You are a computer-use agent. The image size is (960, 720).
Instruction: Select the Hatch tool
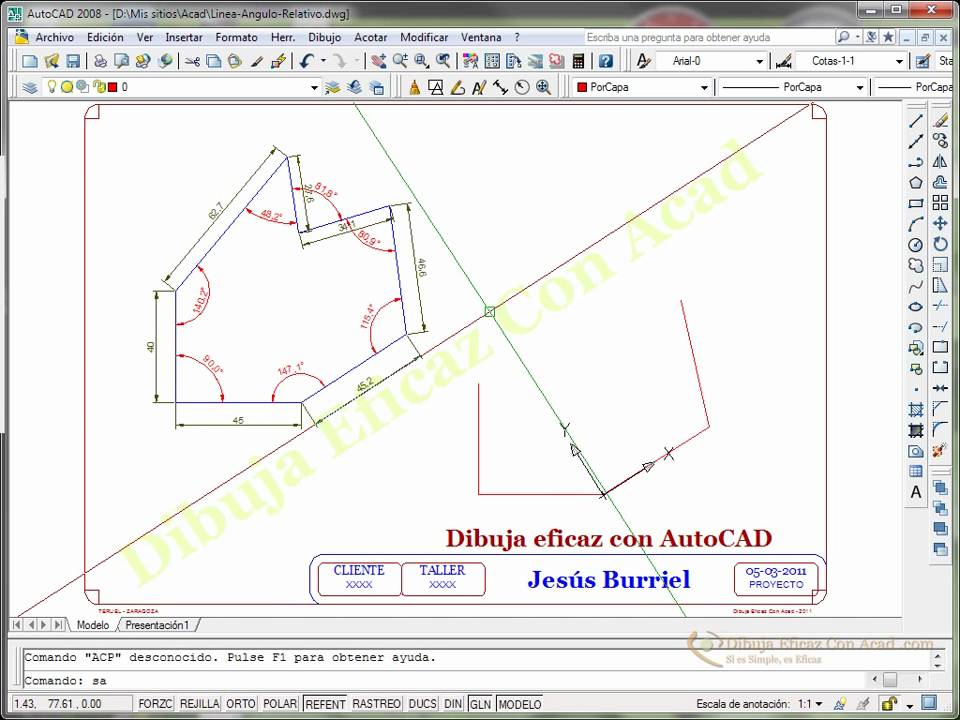click(x=915, y=410)
